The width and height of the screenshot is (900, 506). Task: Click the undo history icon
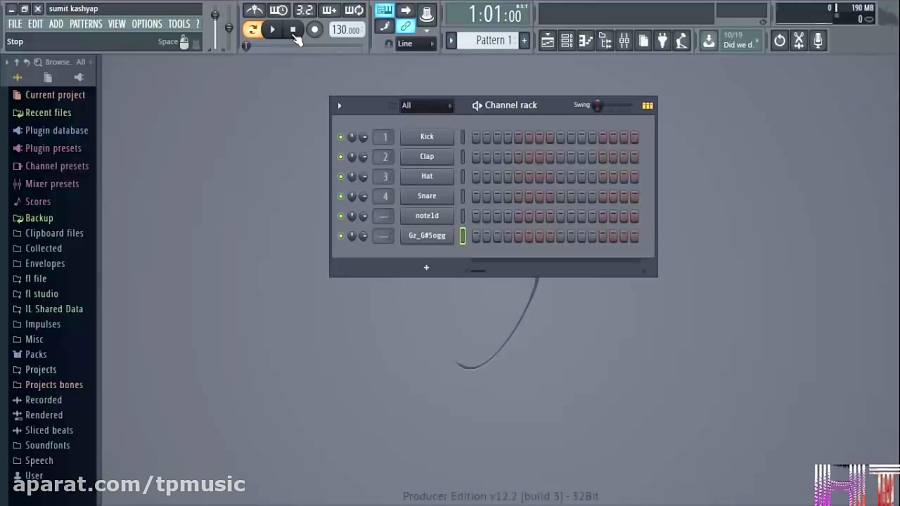(x=779, y=41)
